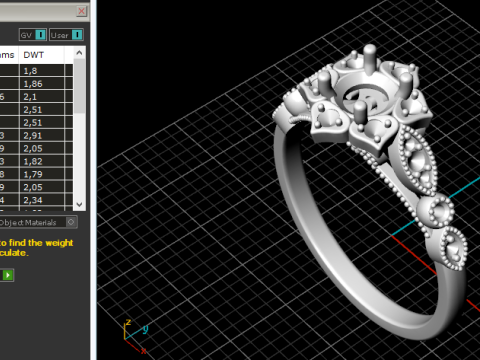The width and height of the screenshot is (480, 360).
Task: Select the 2,91 DWT cell
Action: click(x=42, y=135)
